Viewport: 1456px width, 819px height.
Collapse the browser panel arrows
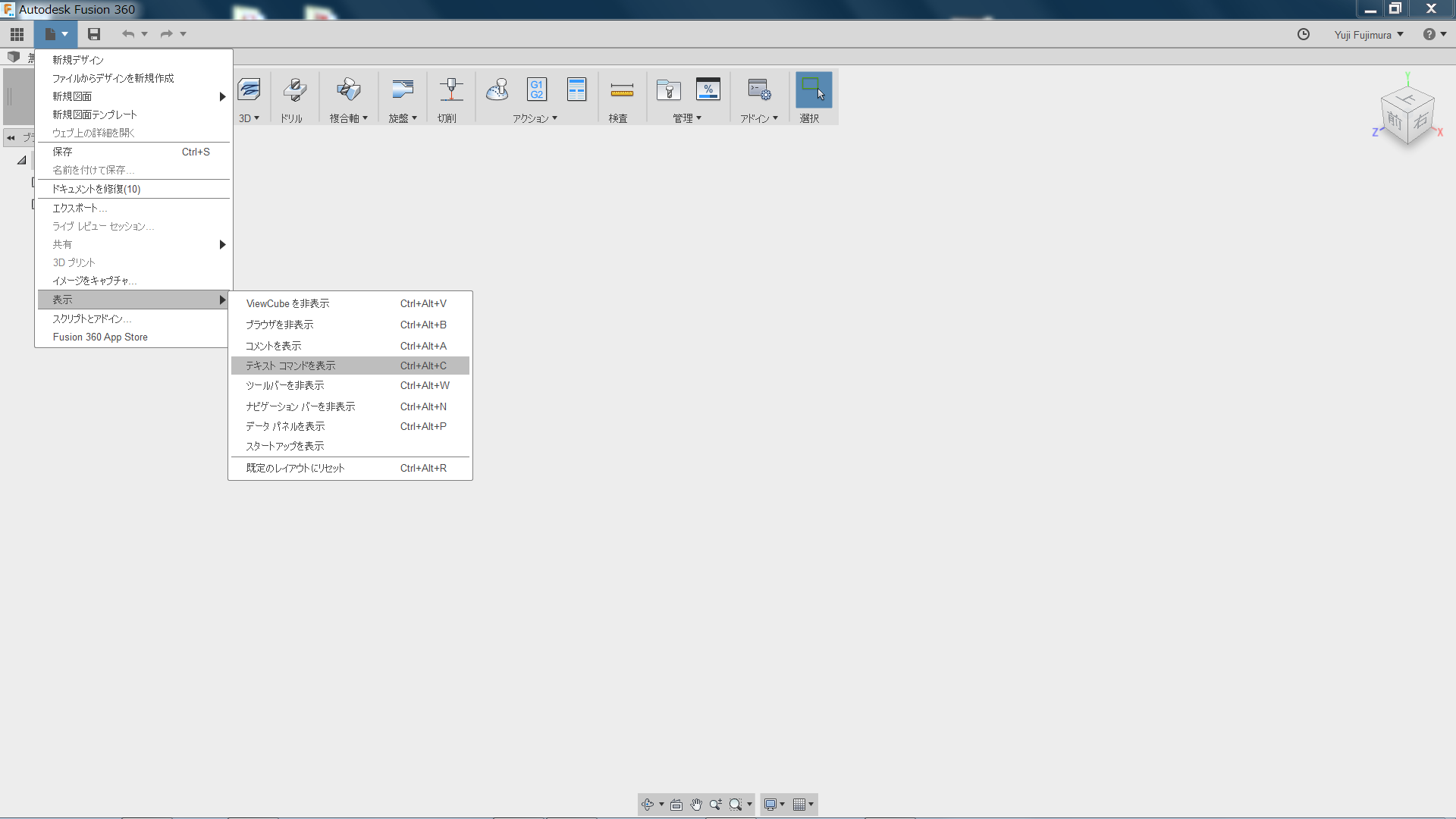tap(11, 138)
